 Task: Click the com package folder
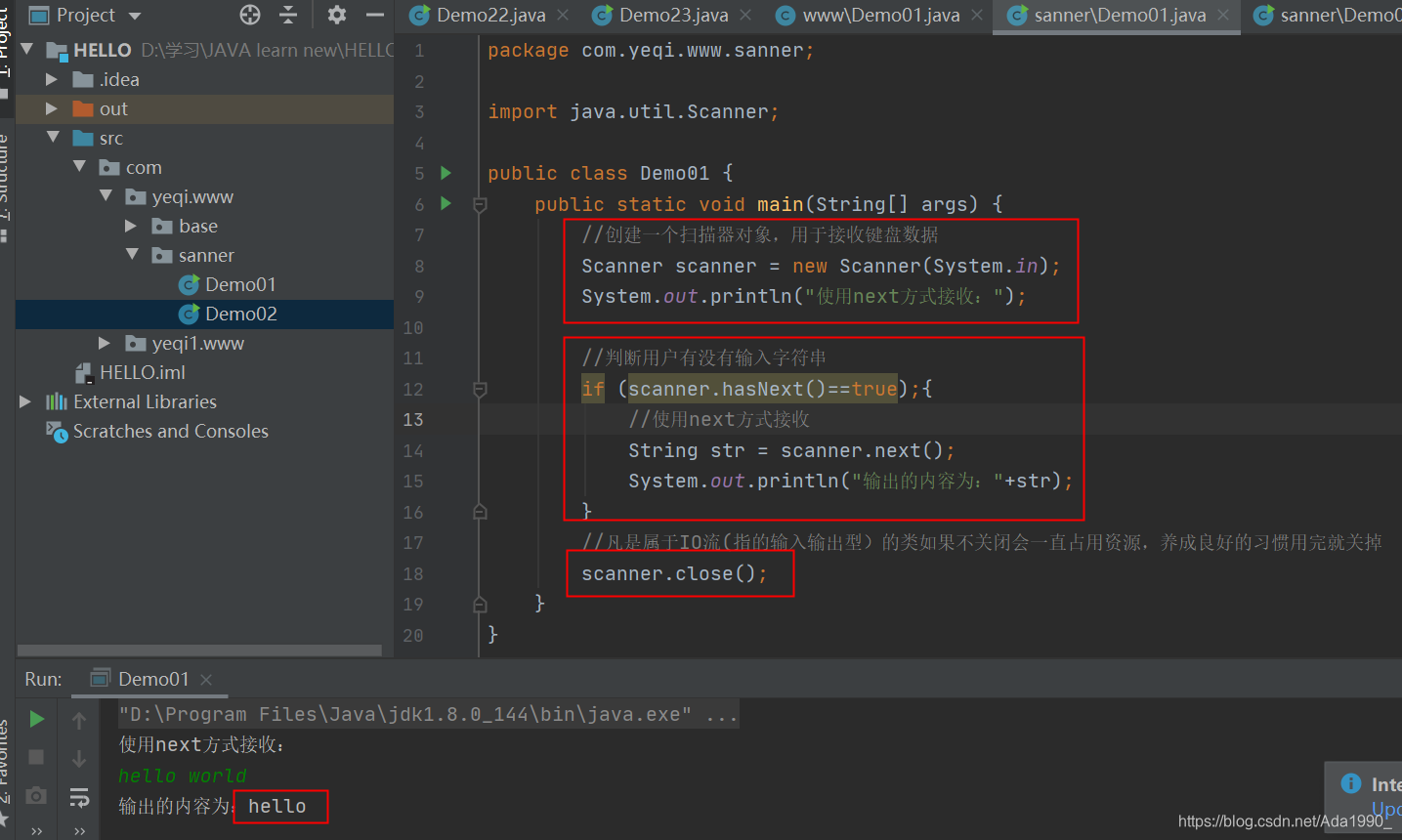click(131, 167)
